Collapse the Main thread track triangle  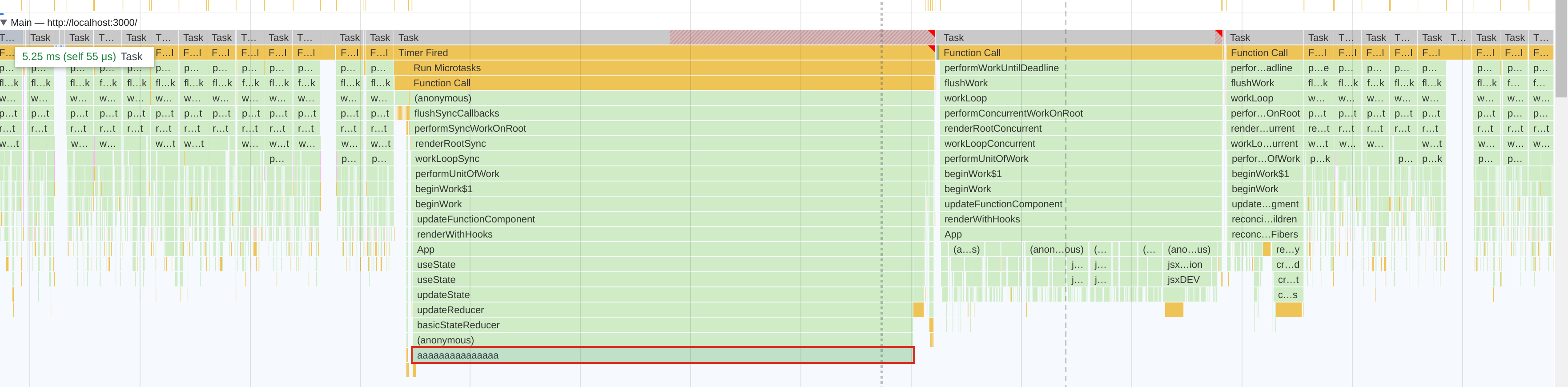coord(4,23)
